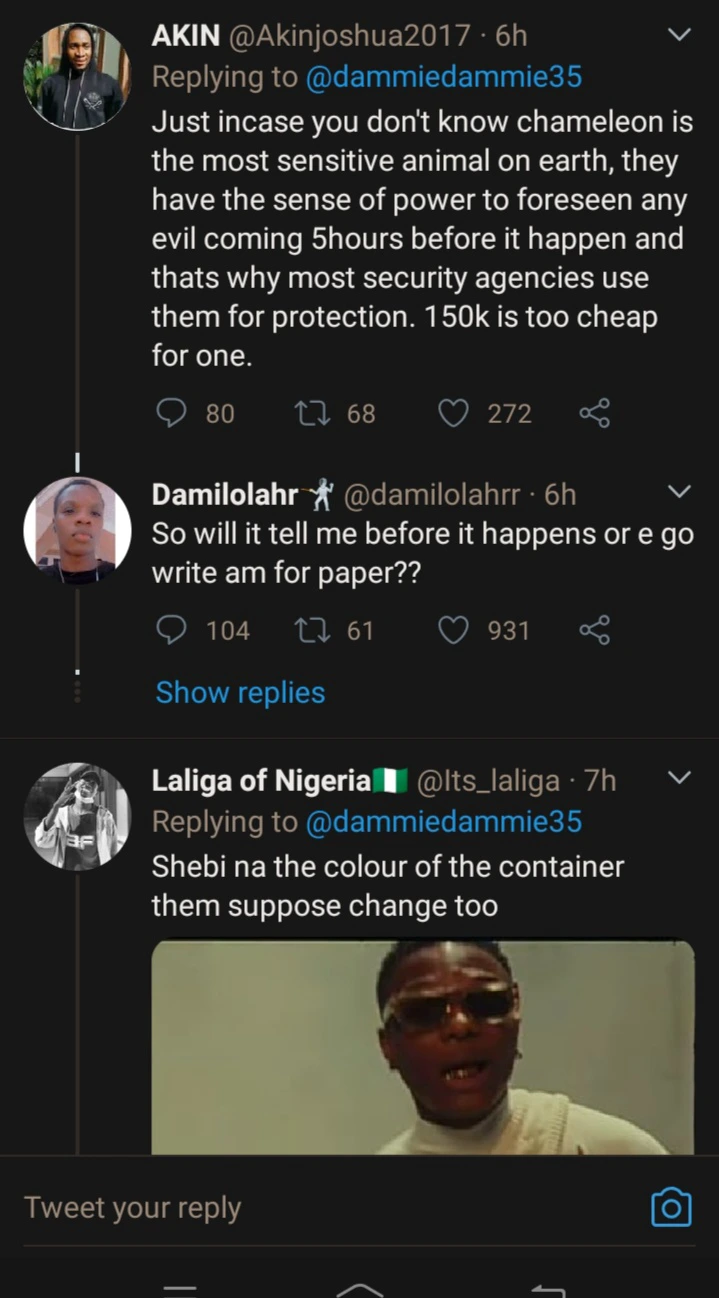
Task: Like Damilolahr's tweet with 931 likes
Action: 454,630
